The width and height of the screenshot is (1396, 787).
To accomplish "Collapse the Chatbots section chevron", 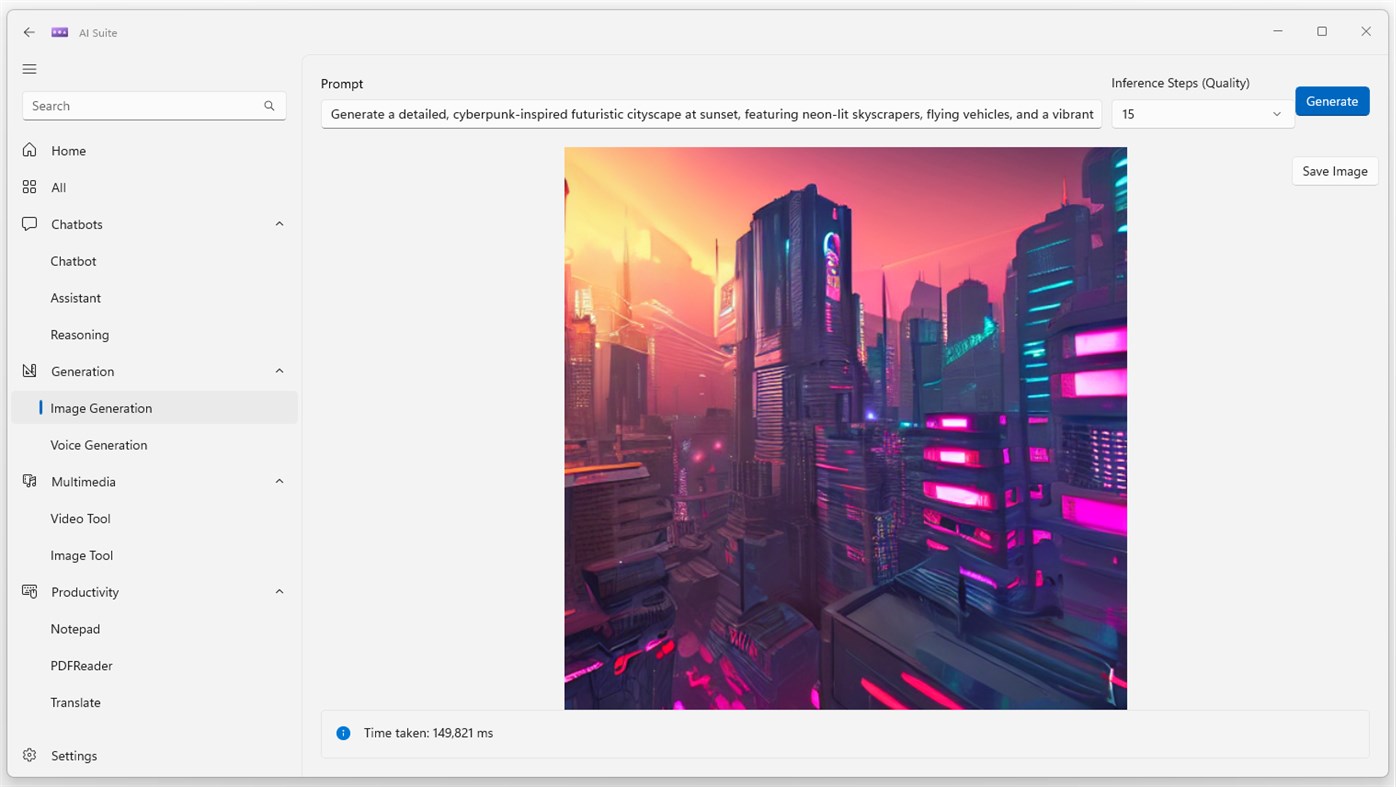I will (x=279, y=223).
